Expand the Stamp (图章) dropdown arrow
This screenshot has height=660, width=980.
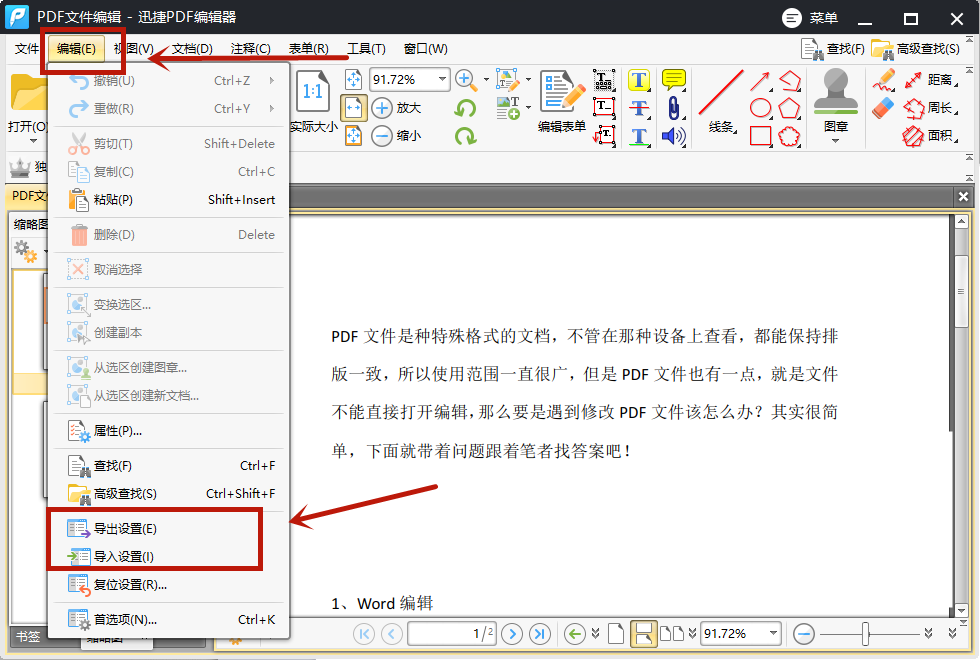tap(836, 141)
